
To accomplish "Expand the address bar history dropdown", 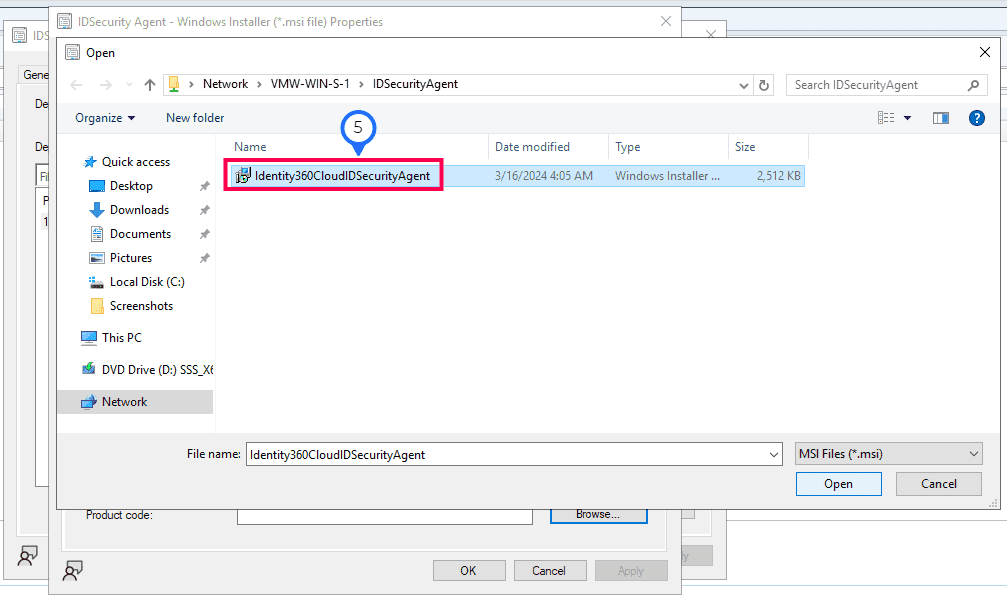I will pos(744,85).
